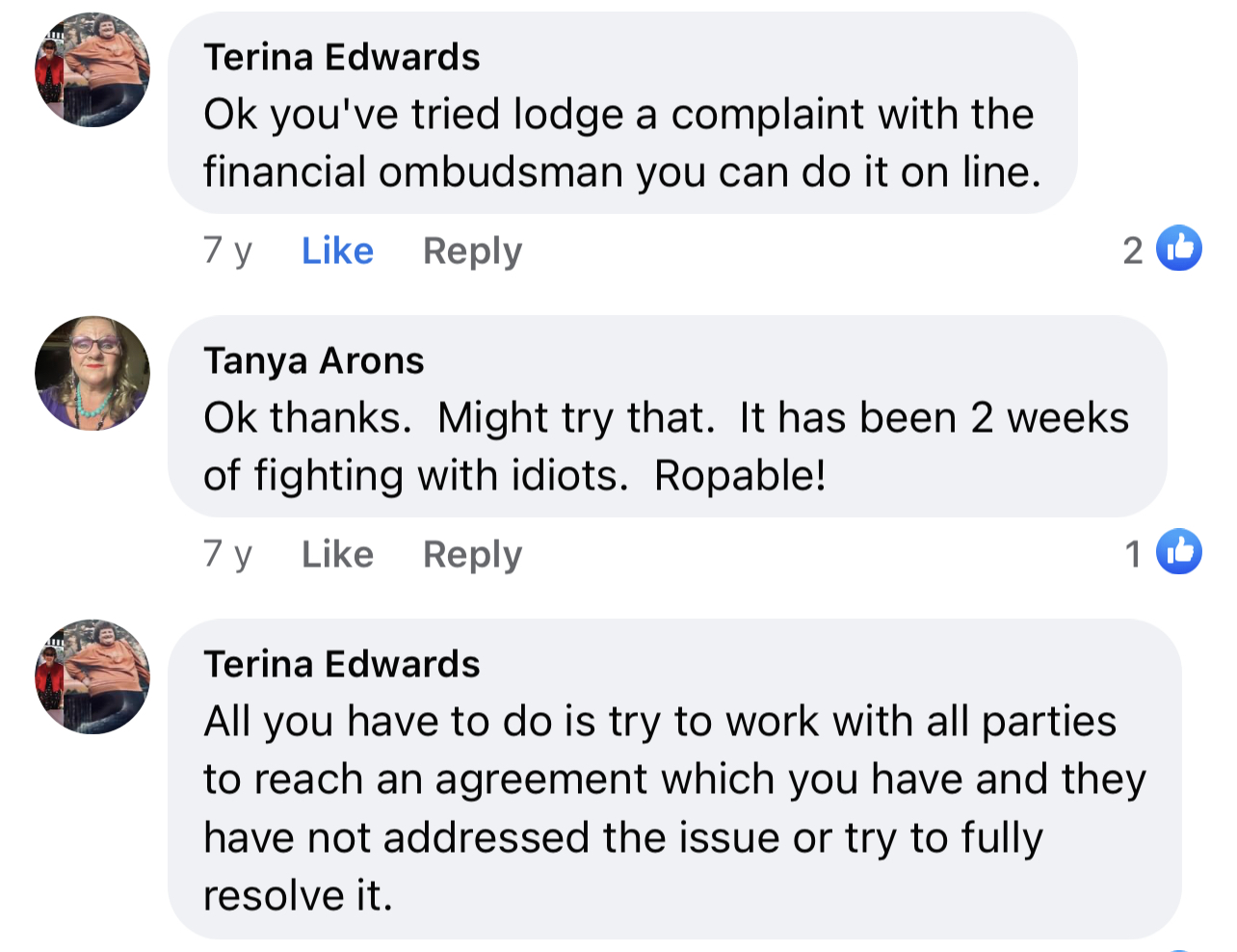Open Terina Edwards' avatar beside the agreement comment

pyautogui.click(x=92, y=676)
